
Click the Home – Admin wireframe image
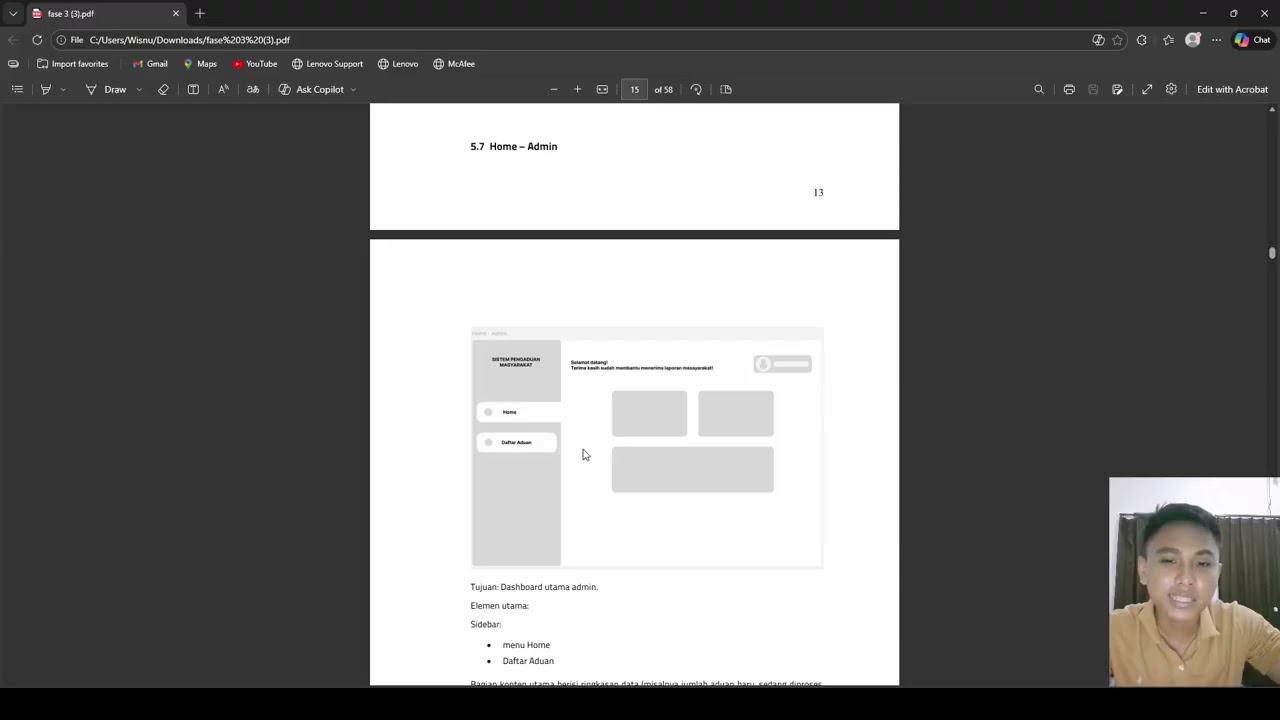click(647, 447)
